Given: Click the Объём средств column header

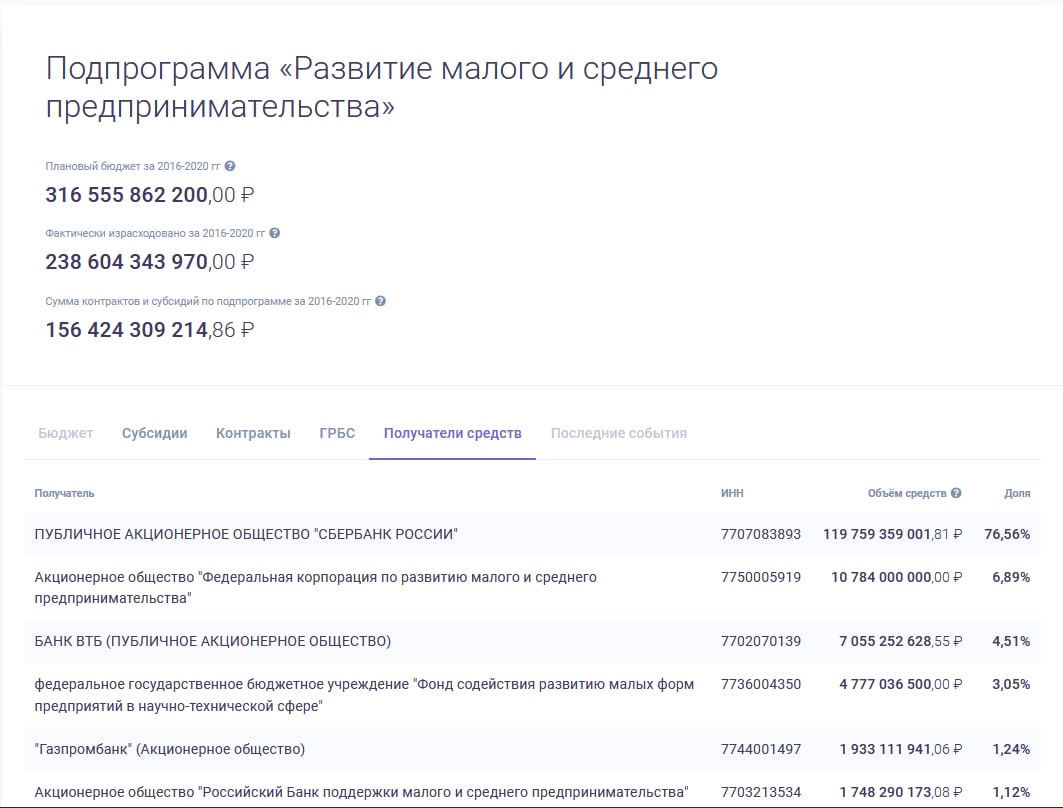Looking at the screenshot, I should coord(907,493).
